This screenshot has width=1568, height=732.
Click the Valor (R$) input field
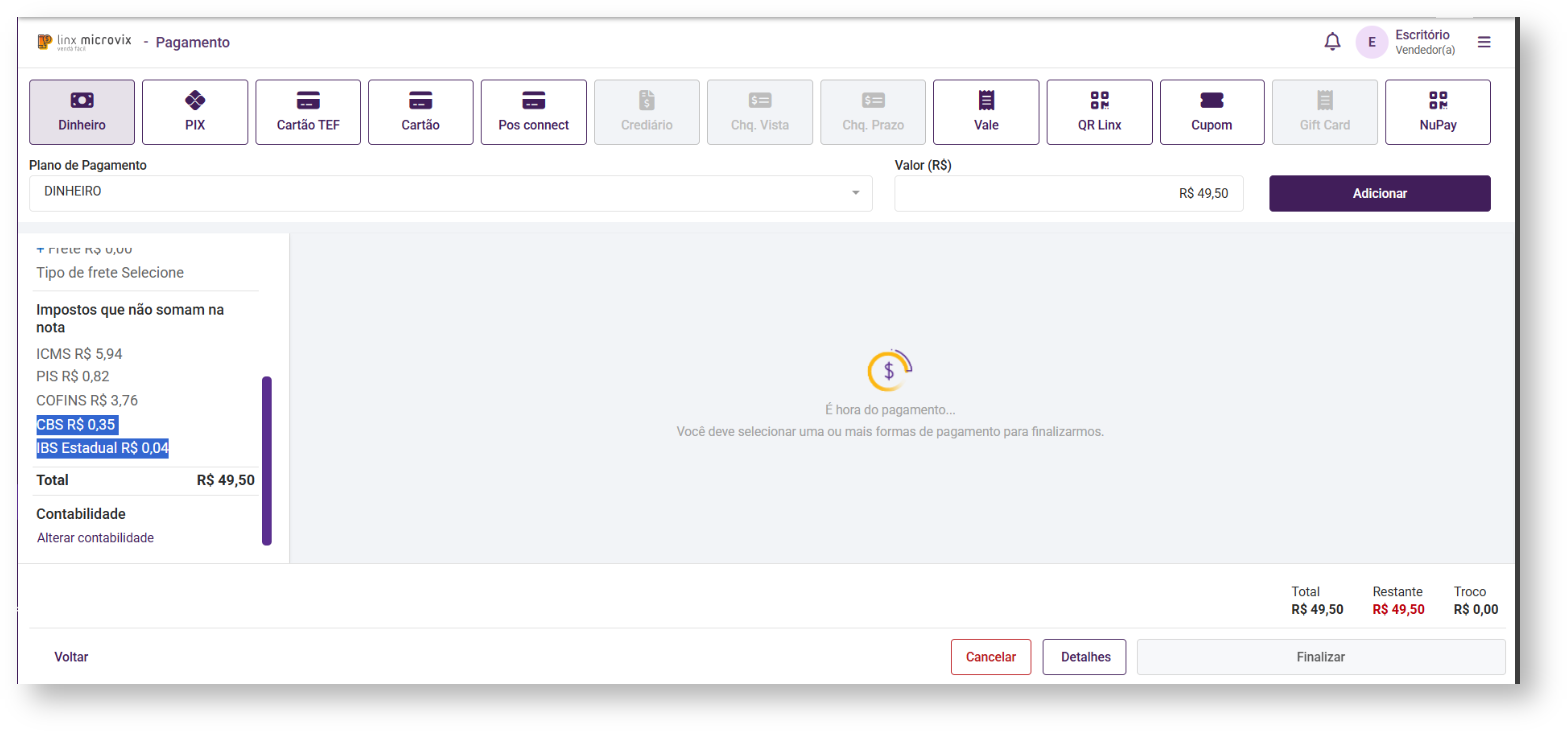[1068, 193]
